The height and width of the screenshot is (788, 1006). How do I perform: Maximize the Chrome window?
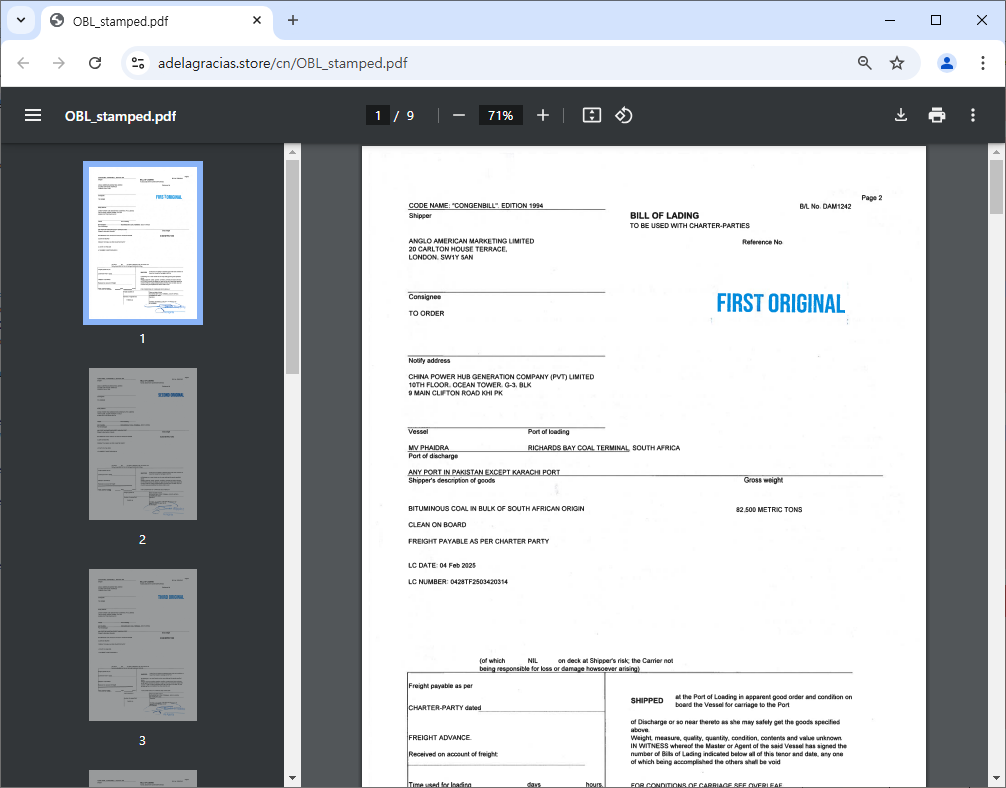click(x=935, y=20)
